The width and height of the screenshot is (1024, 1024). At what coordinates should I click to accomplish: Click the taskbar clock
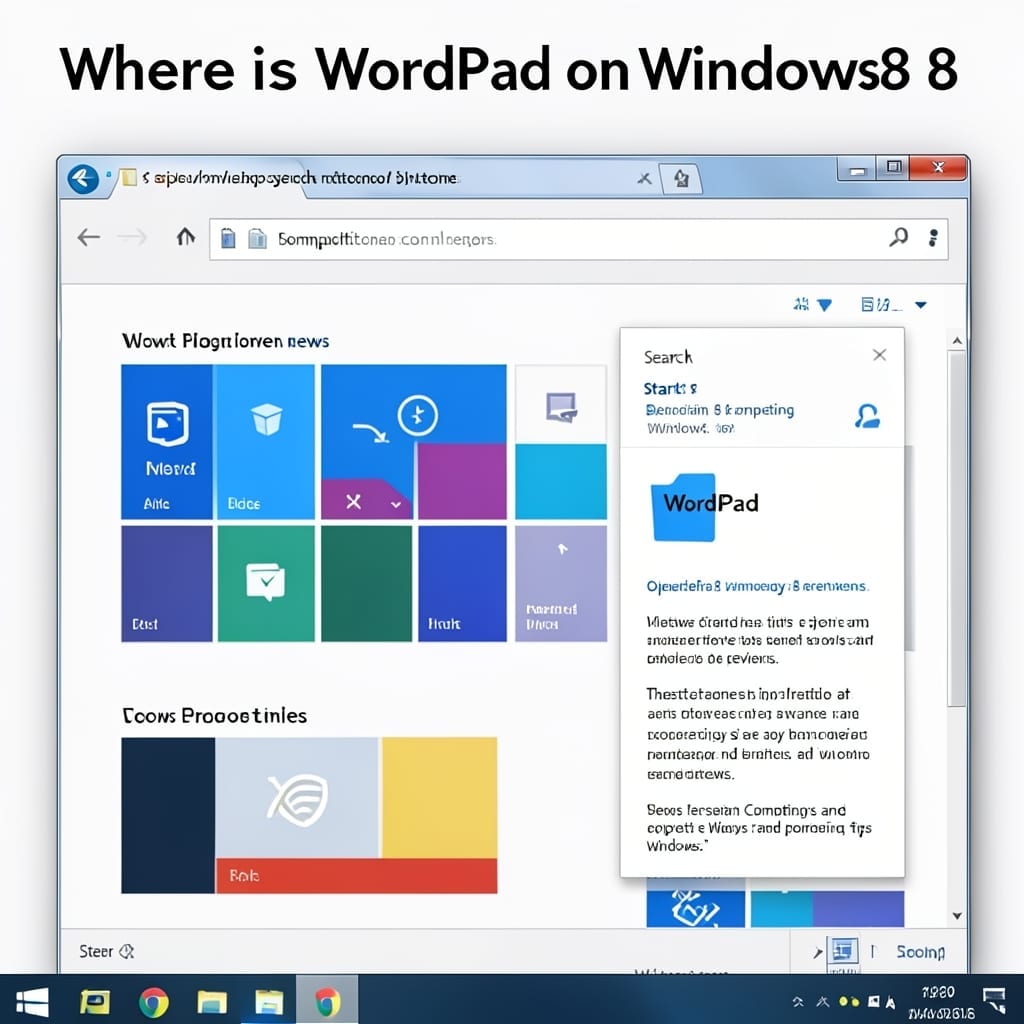pyautogui.click(x=940, y=1002)
